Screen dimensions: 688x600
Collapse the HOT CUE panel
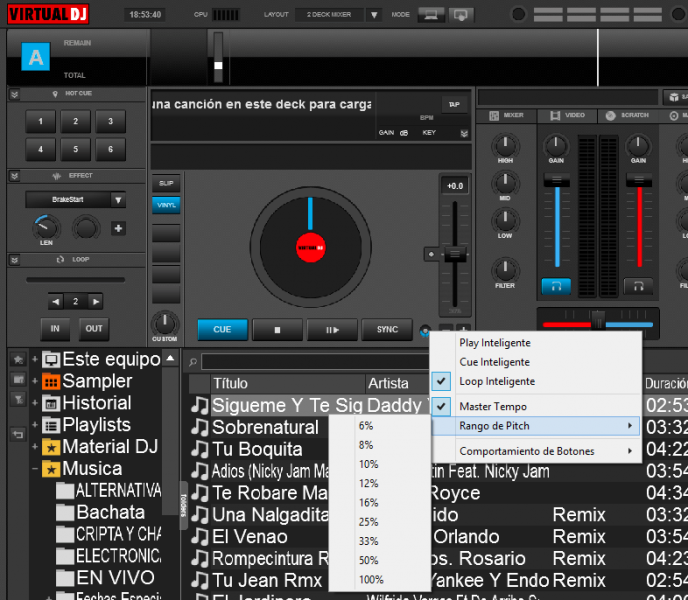[14, 94]
